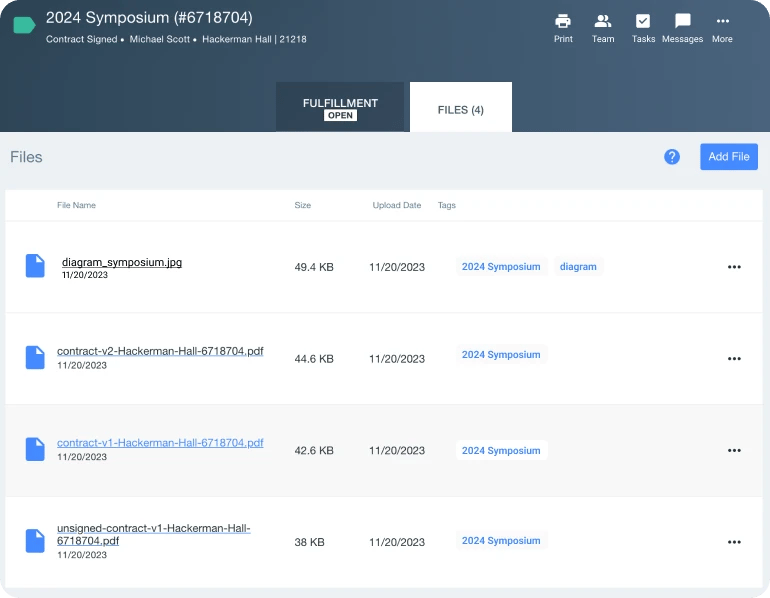The height and width of the screenshot is (598, 770).
Task: Click the green event tag icon
Action: [x=24, y=26]
